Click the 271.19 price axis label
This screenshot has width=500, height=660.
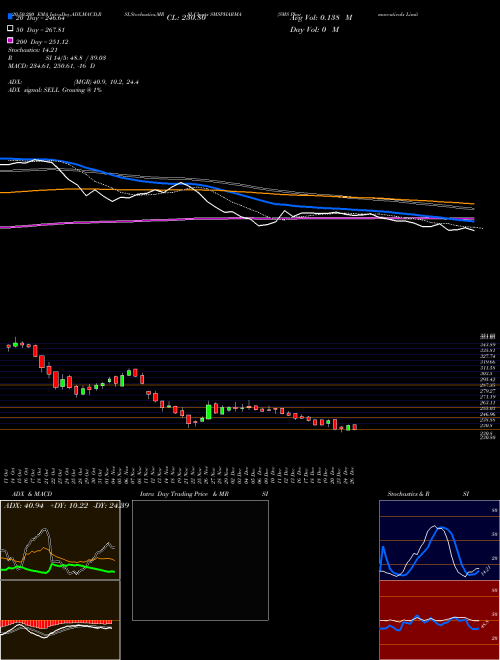488,397
